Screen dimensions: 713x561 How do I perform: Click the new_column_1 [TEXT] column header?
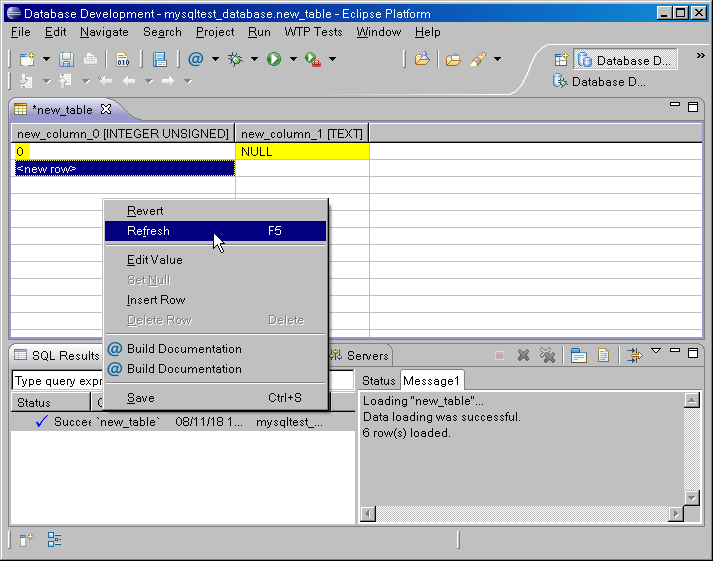point(302,133)
